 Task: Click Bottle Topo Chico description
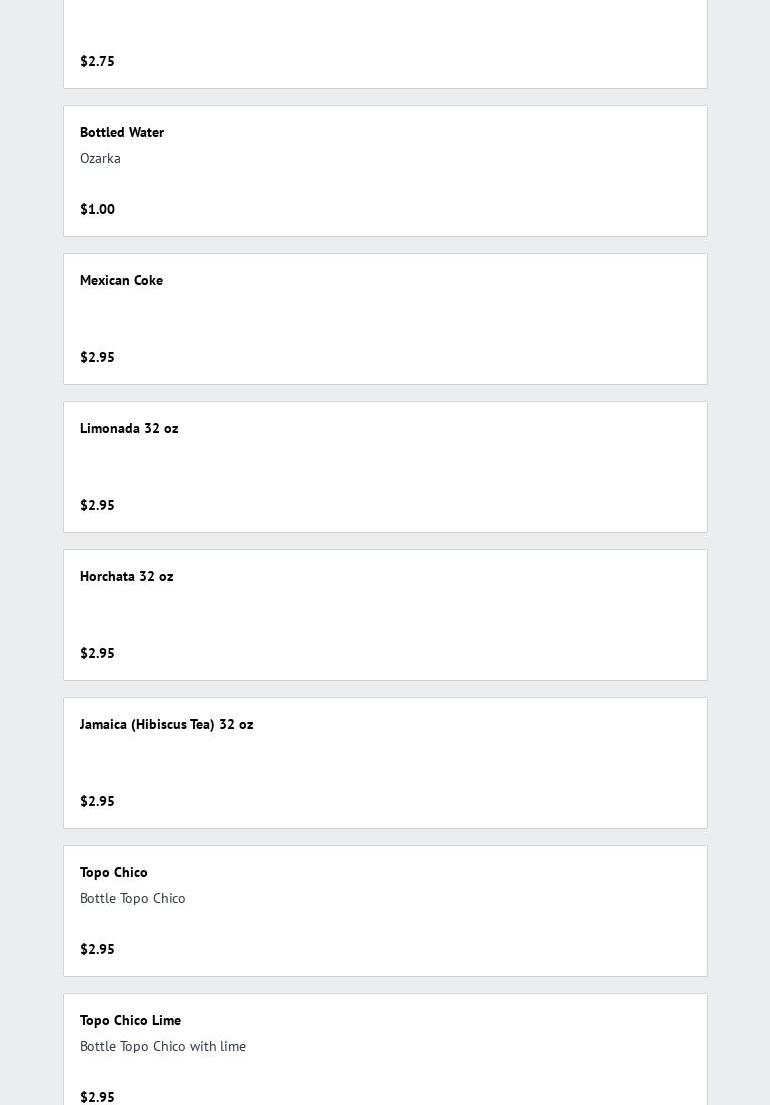coord(132,899)
